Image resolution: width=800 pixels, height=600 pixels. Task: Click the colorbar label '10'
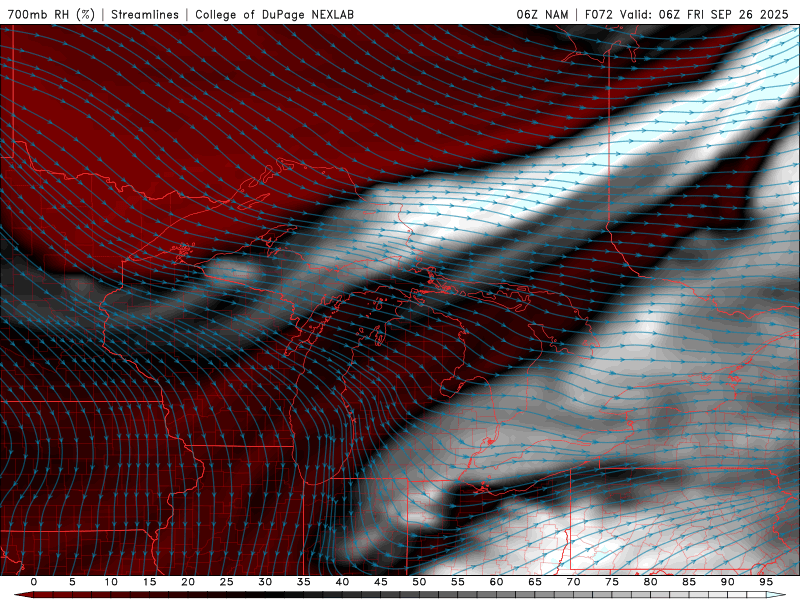111,582
